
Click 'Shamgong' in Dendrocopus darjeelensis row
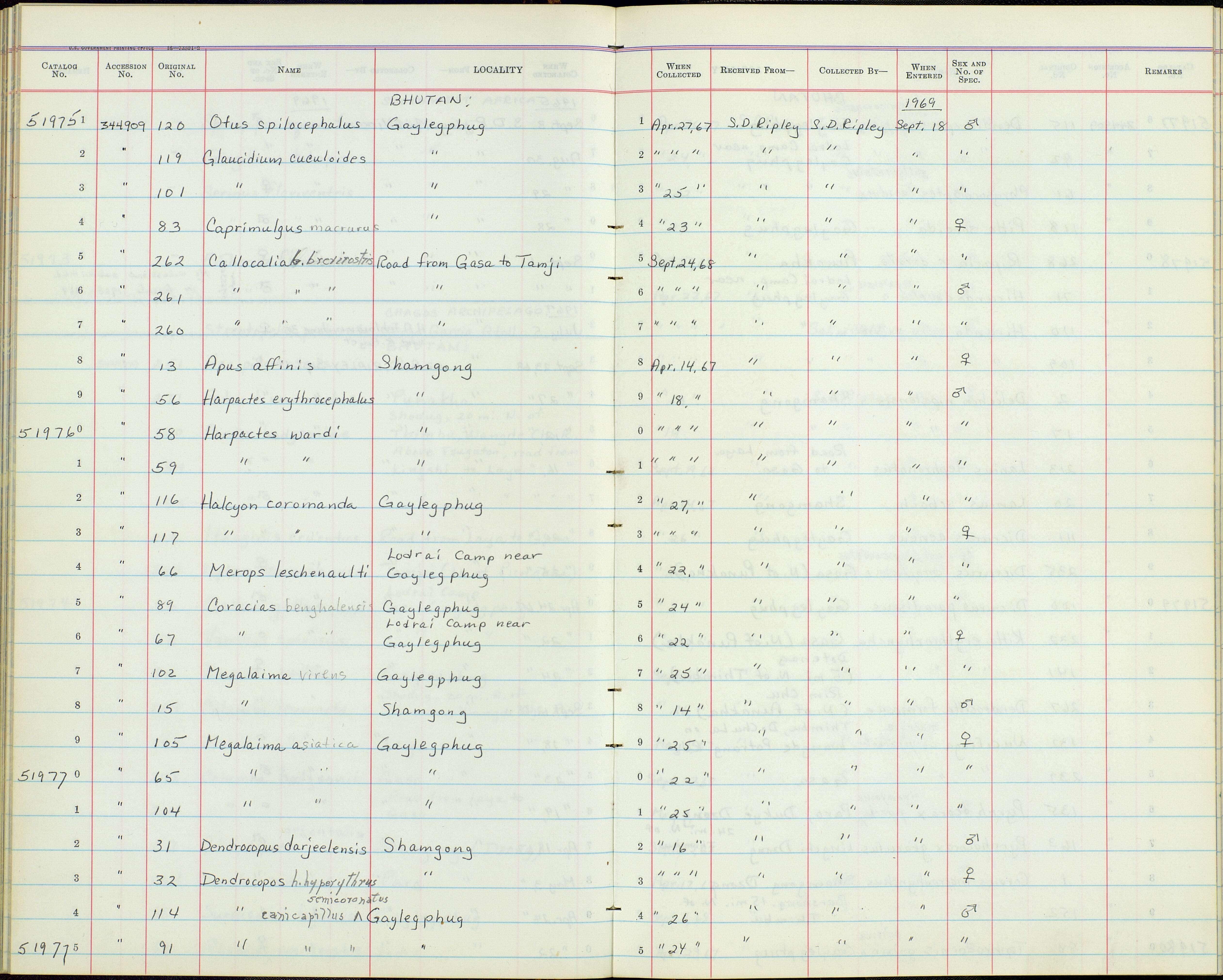[428, 848]
